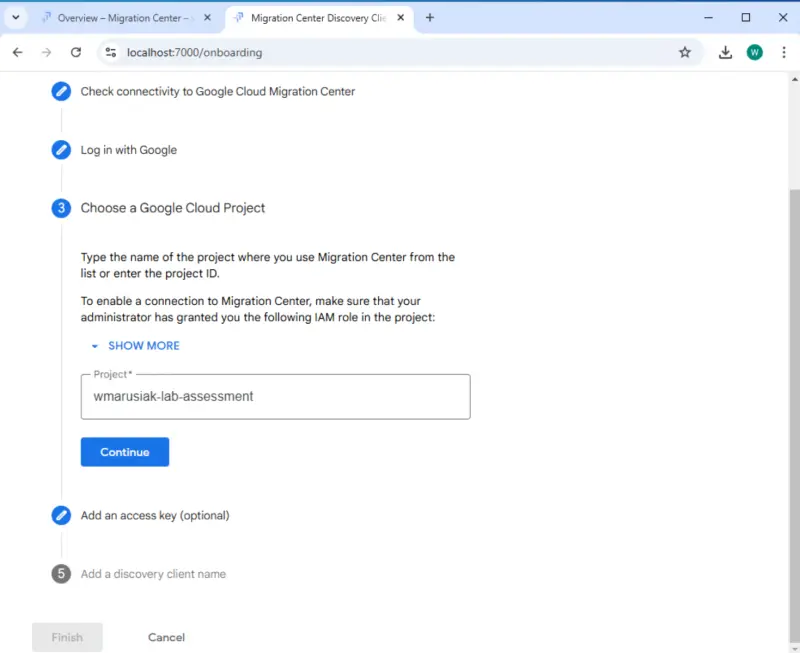
Task: Reload the onboarding page
Action: click(76, 52)
